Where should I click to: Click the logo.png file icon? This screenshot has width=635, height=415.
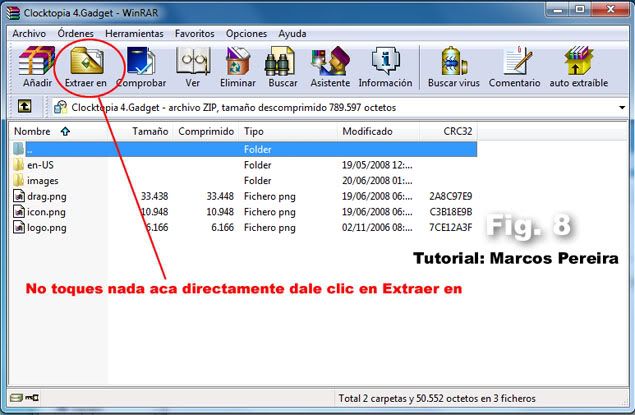(x=19, y=227)
